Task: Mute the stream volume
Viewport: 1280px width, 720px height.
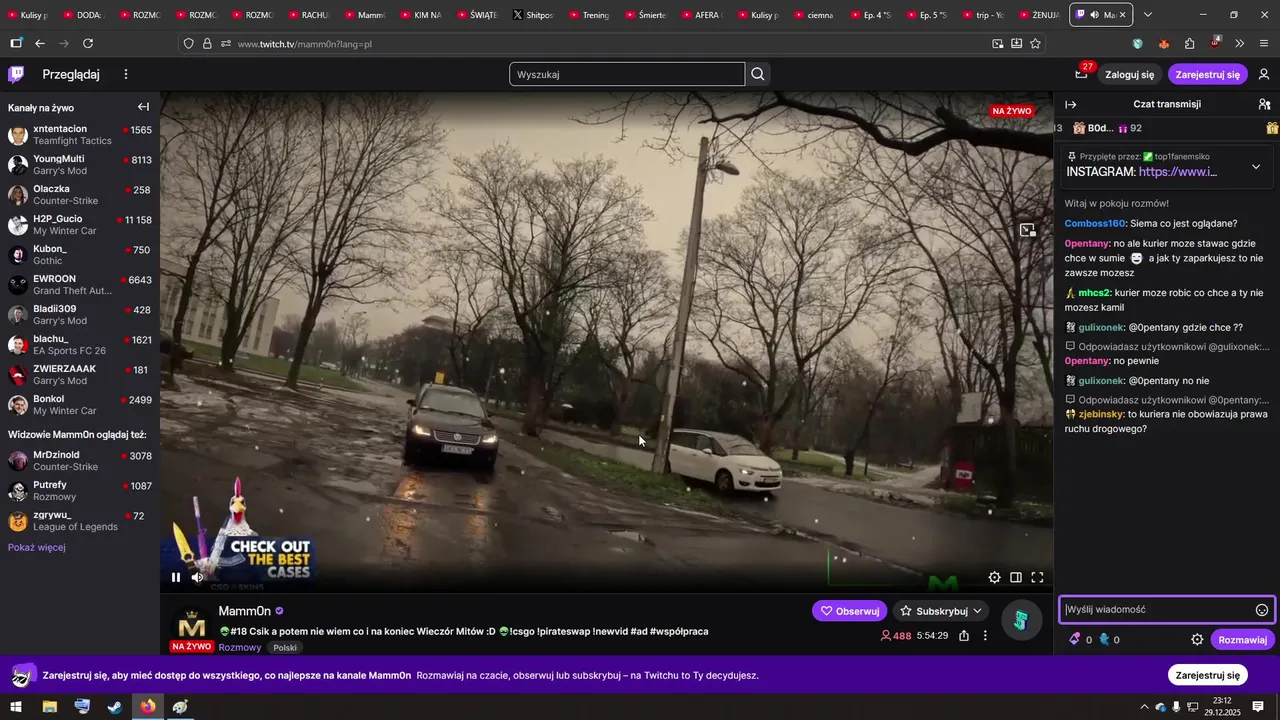Action: coord(198,577)
